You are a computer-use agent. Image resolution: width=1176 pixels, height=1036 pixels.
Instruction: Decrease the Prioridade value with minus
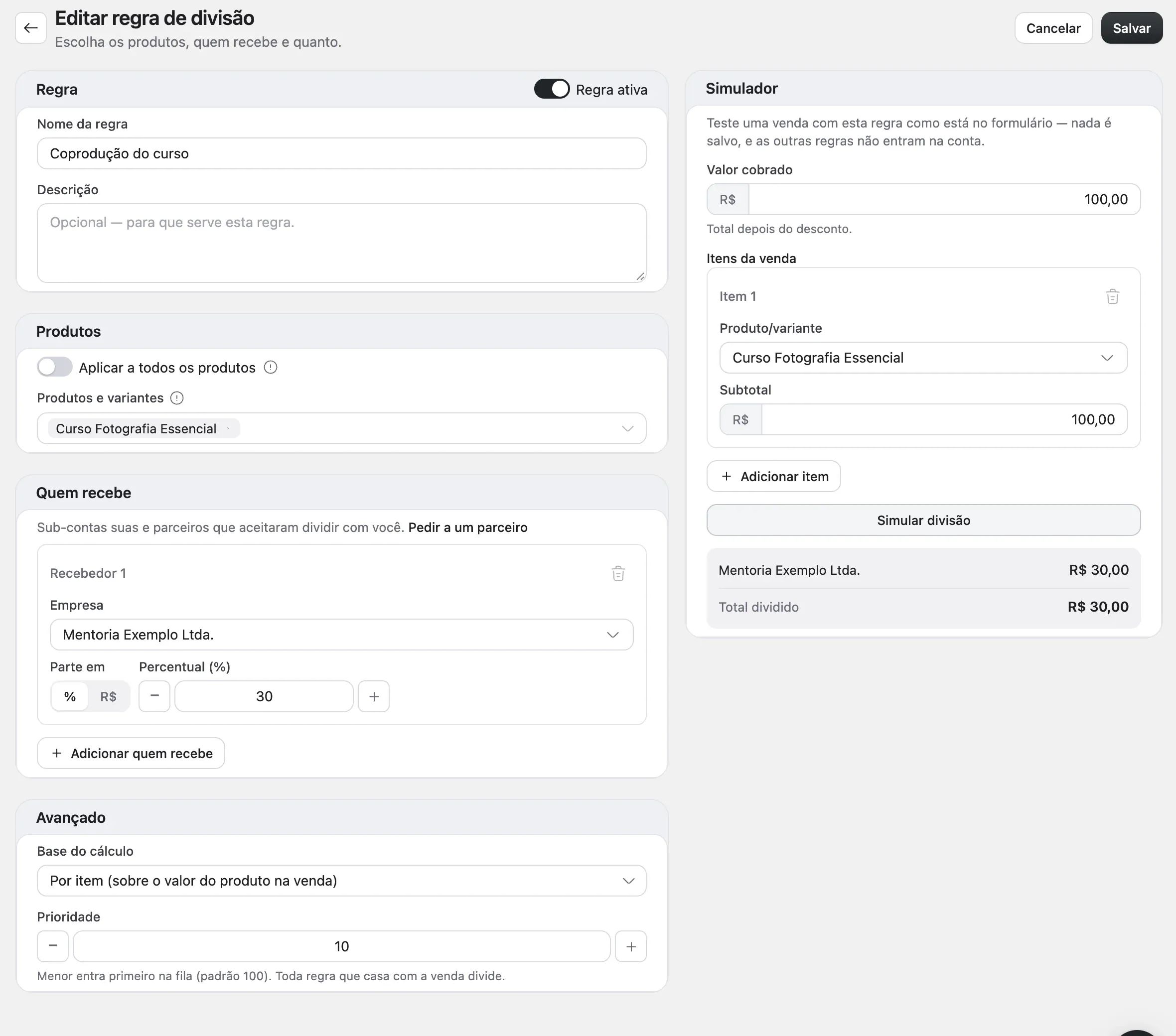53,946
